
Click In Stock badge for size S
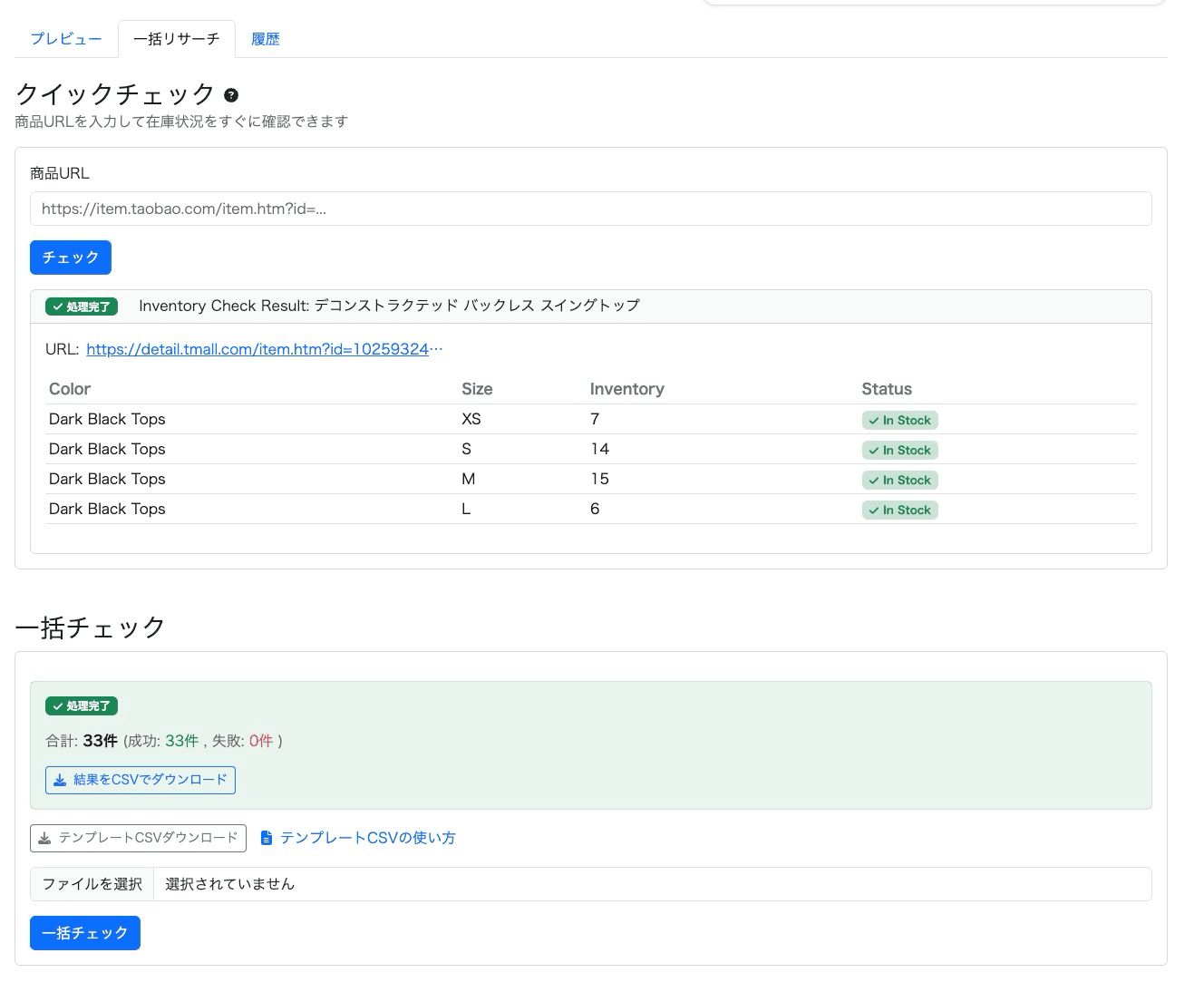pos(900,451)
